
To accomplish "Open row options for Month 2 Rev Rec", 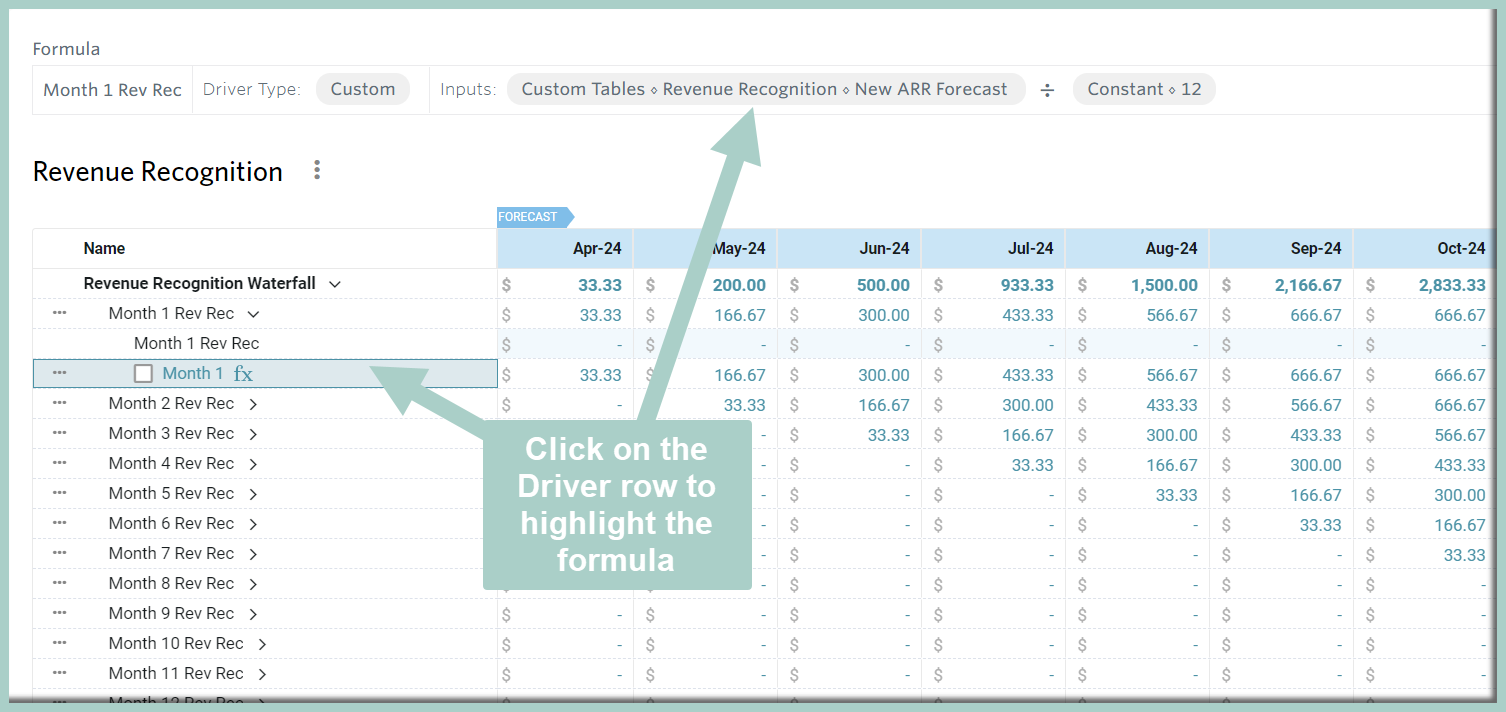I will [x=60, y=403].
